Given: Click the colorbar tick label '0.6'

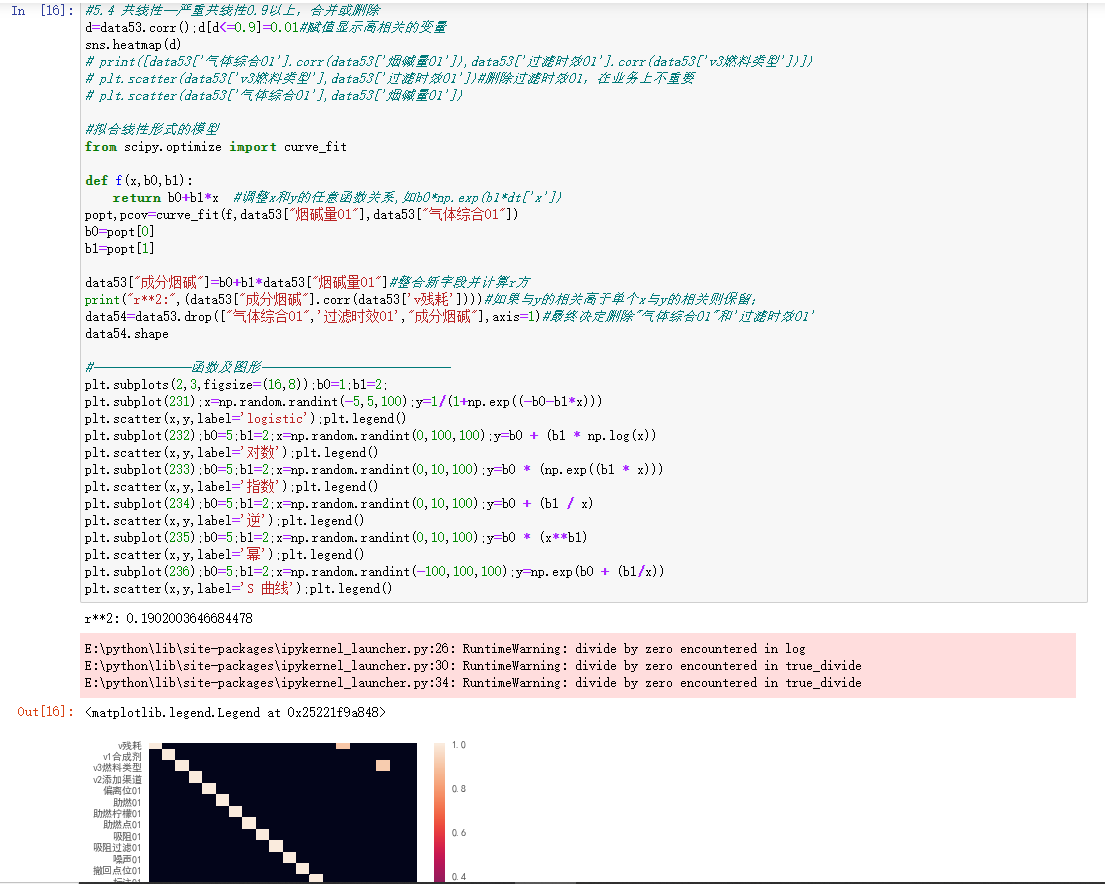Looking at the screenshot, I should pos(459,833).
